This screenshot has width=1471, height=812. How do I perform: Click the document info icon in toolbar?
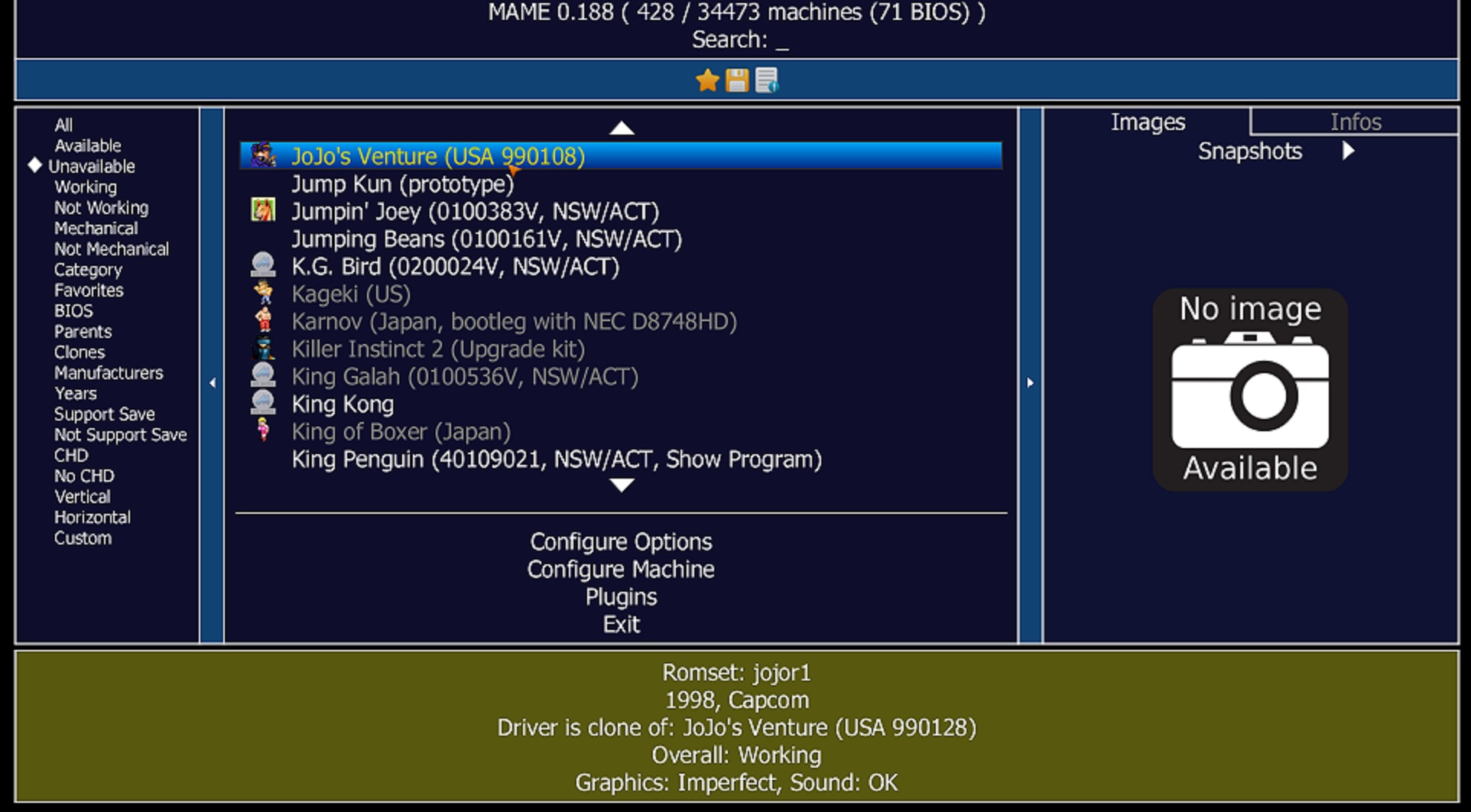click(x=766, y=80)
